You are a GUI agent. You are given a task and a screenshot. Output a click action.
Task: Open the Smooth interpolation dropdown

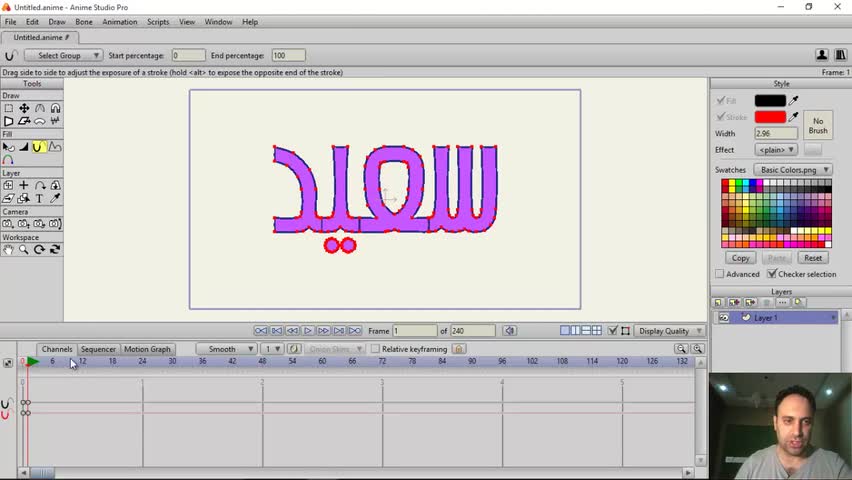click(x=226, y=349)
